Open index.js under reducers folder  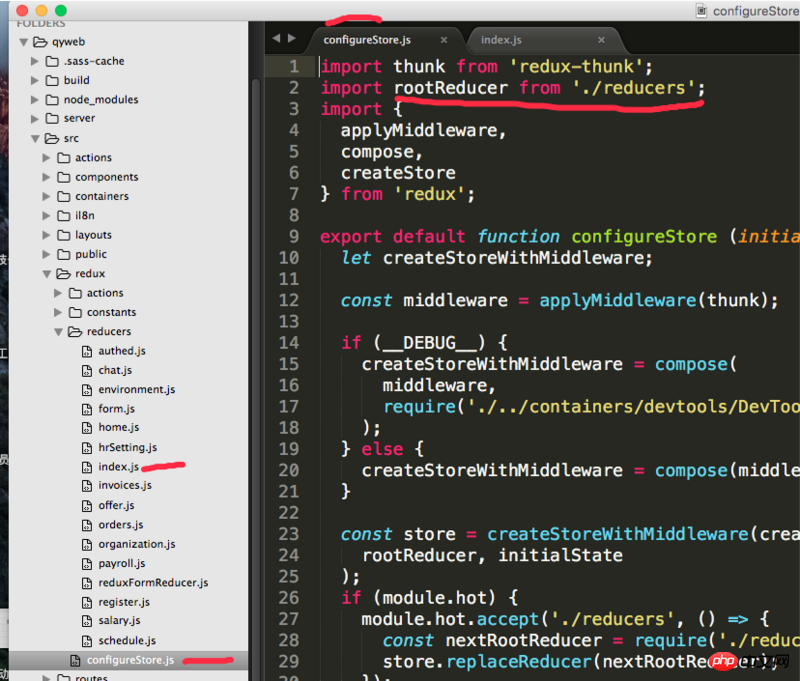click(118, 467)
